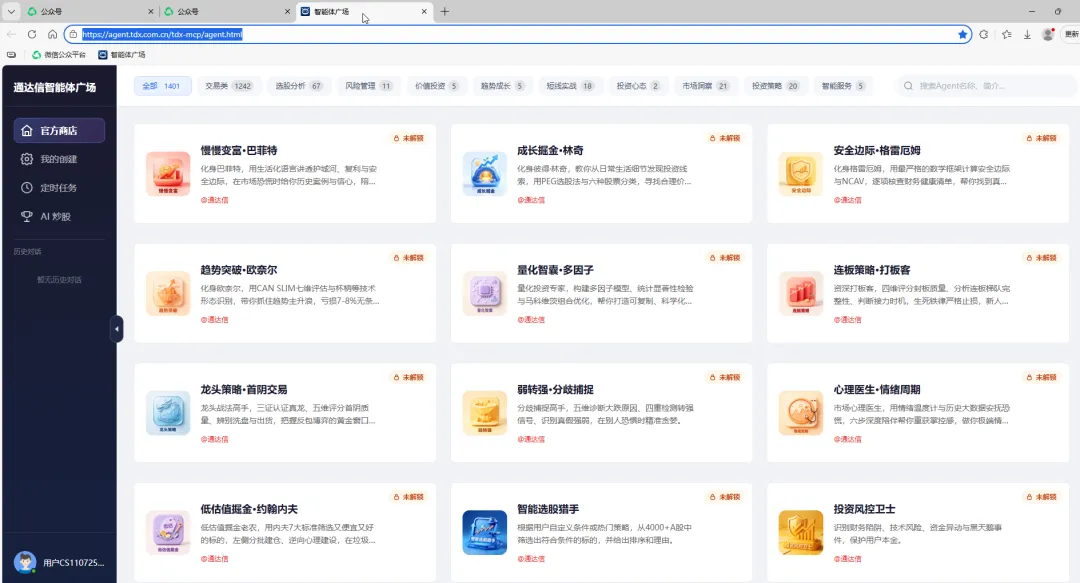This screenshot has width=1080, height=583.
Task: Click the 用户CS110725 account name
Action: pyautogui.click(x=74, y=563)
